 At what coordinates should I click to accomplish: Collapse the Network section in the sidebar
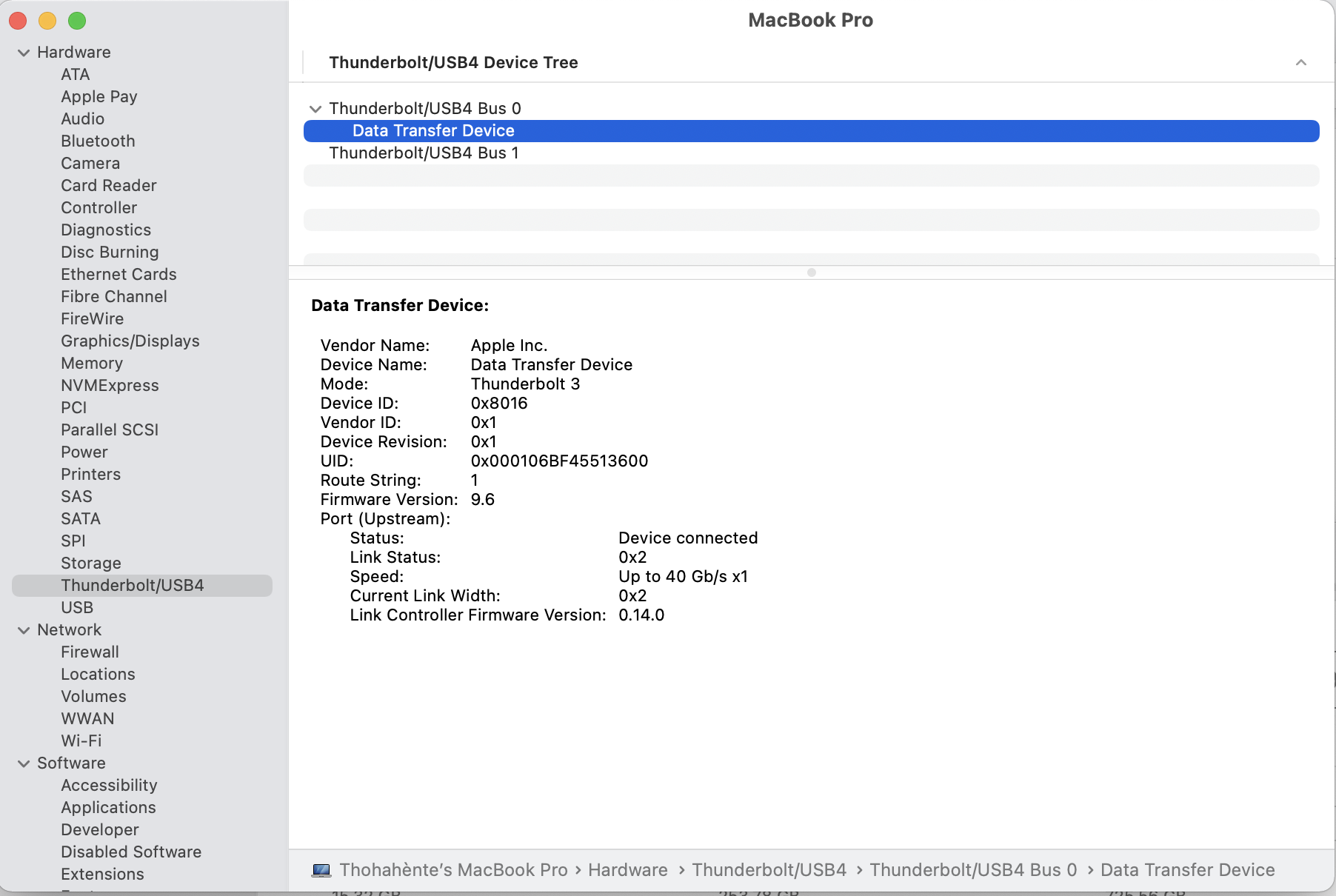(24, 630)
